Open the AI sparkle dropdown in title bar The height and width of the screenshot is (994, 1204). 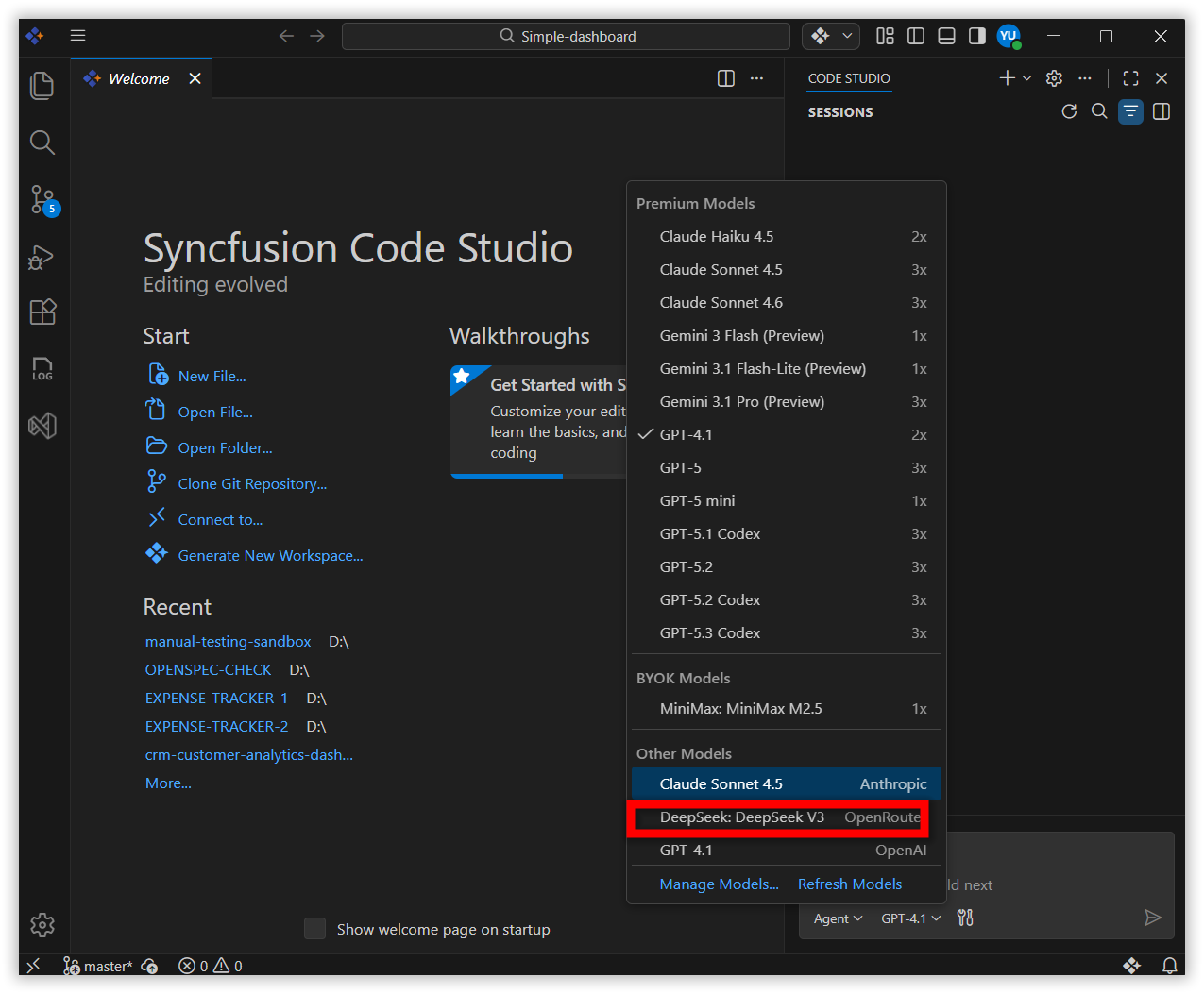click(831, 36)
